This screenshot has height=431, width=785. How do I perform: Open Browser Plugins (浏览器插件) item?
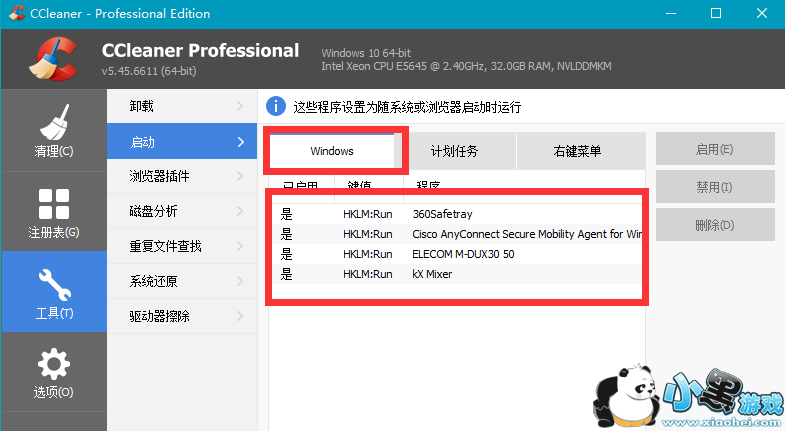[x=182, y=176]
